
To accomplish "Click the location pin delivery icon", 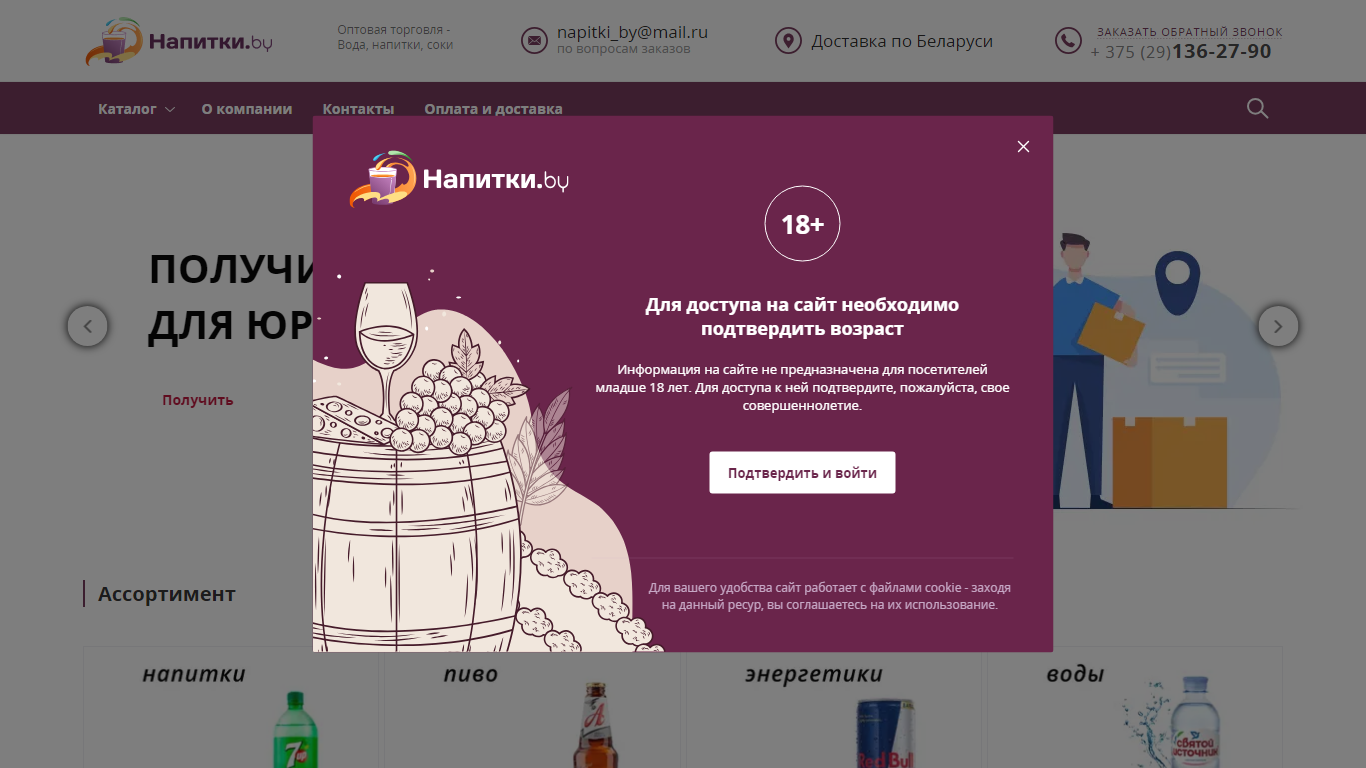I will pos(788,41).
